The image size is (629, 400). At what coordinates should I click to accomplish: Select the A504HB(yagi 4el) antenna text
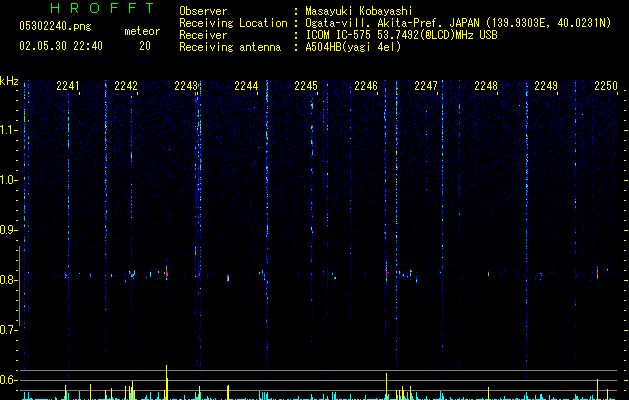click(x=353, y=47)
